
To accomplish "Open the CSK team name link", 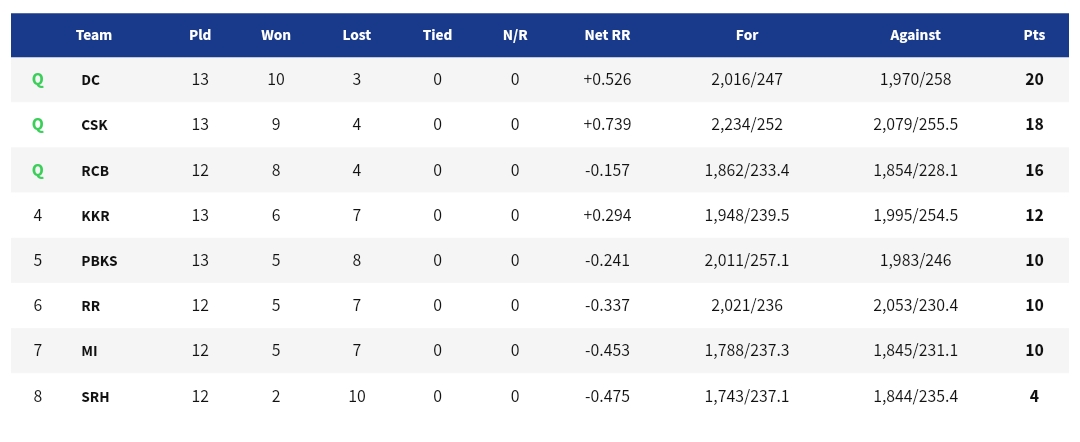I will click(94, 125).
